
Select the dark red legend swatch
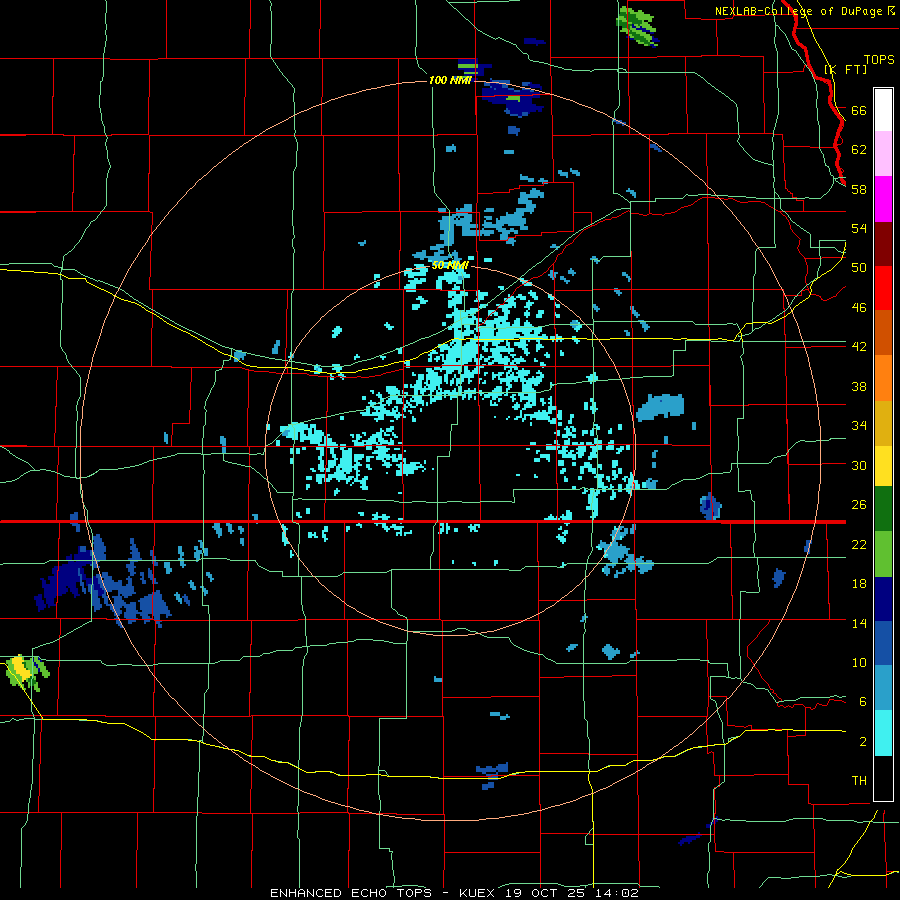(883, 244)
